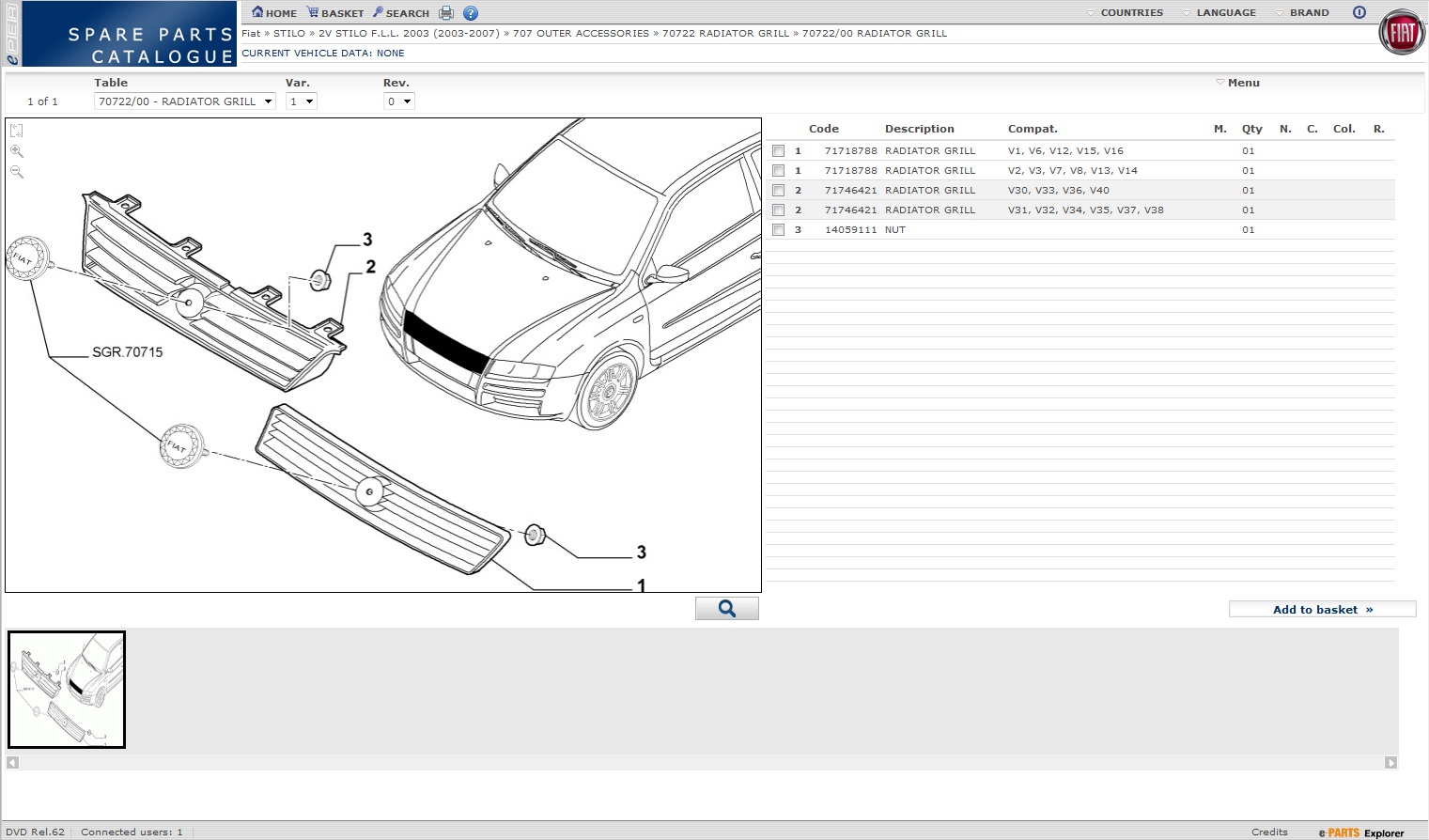Expand the COUNTRIES menu
Viewport: 1429px width, 840px height.
point(1125,13)
